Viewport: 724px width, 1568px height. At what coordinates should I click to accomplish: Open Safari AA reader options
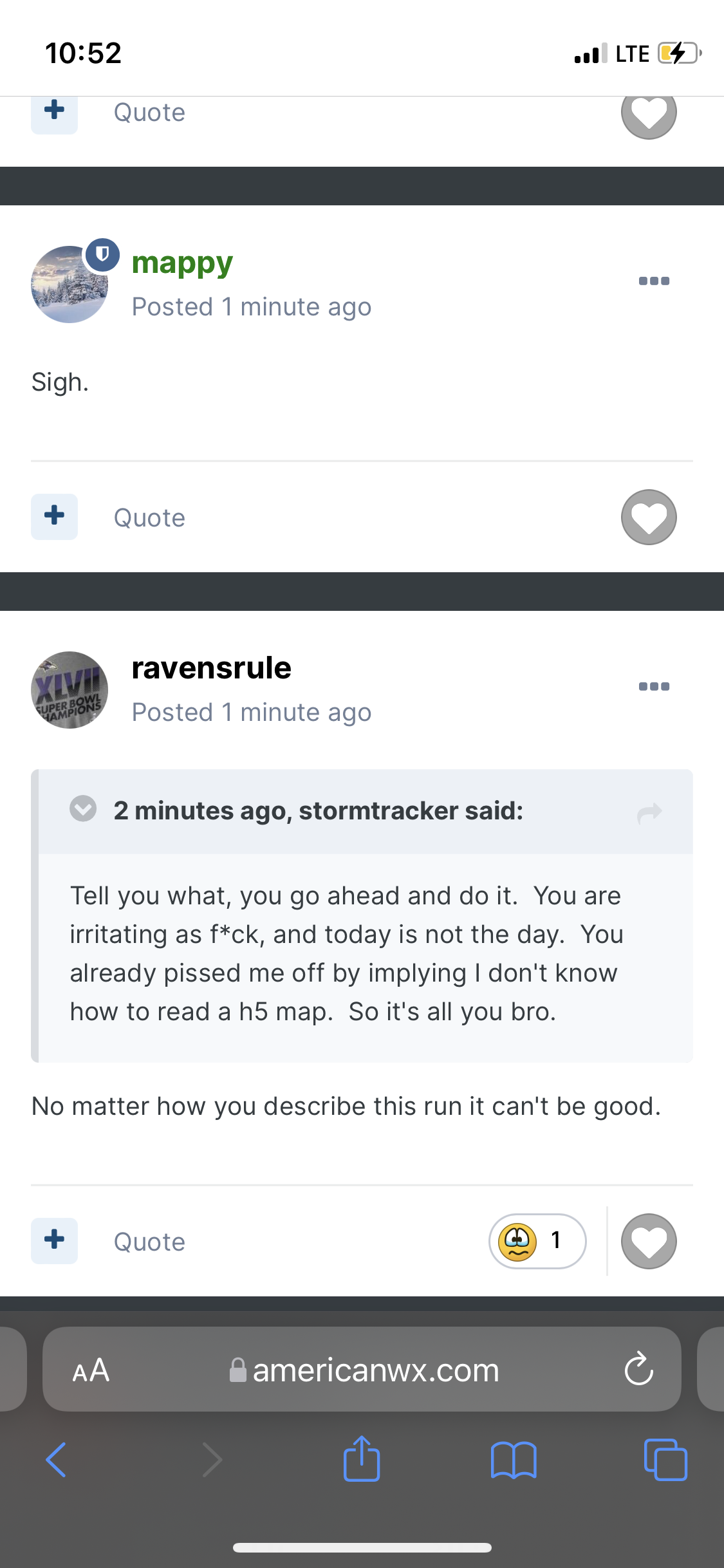tap(91, 1370)
